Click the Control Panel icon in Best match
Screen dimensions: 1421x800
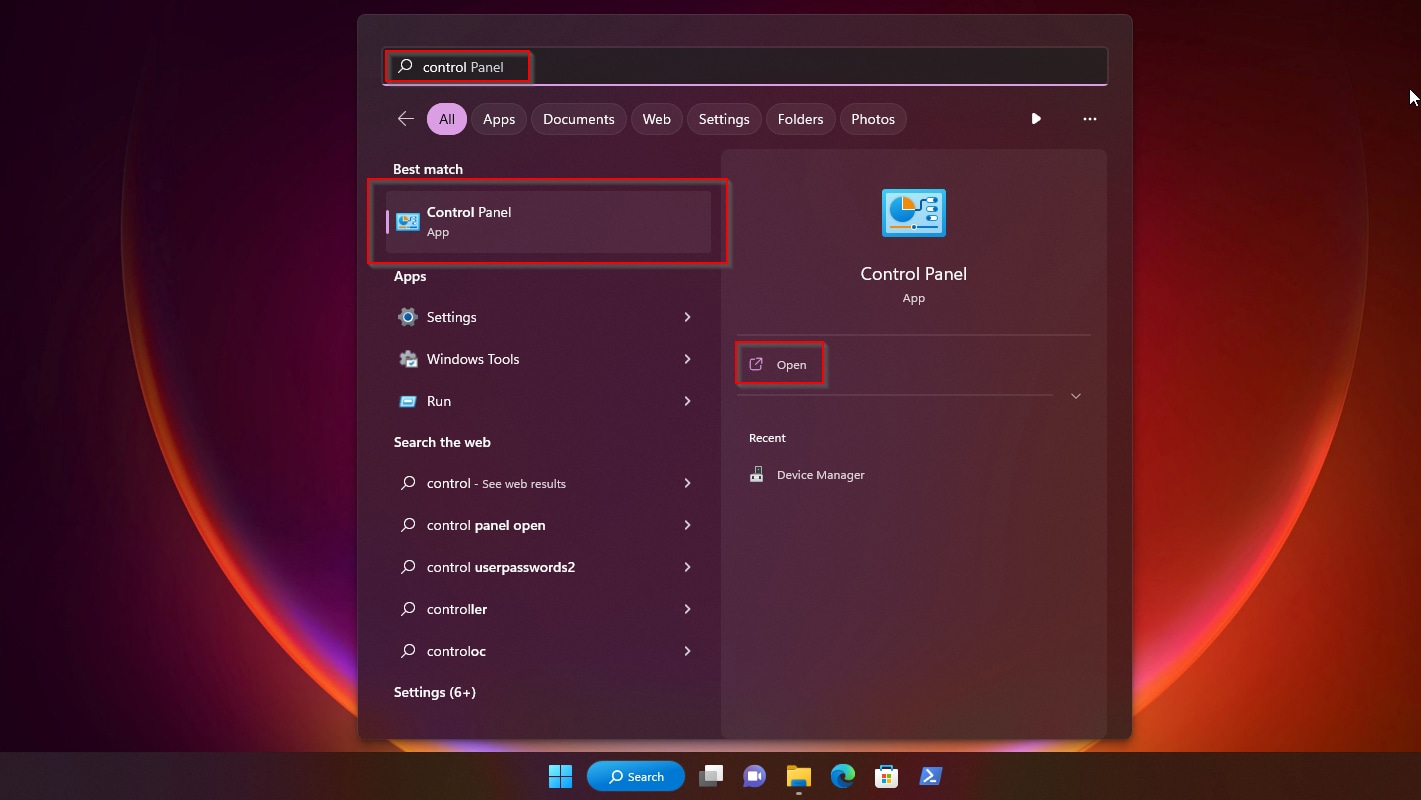point(407,222)
